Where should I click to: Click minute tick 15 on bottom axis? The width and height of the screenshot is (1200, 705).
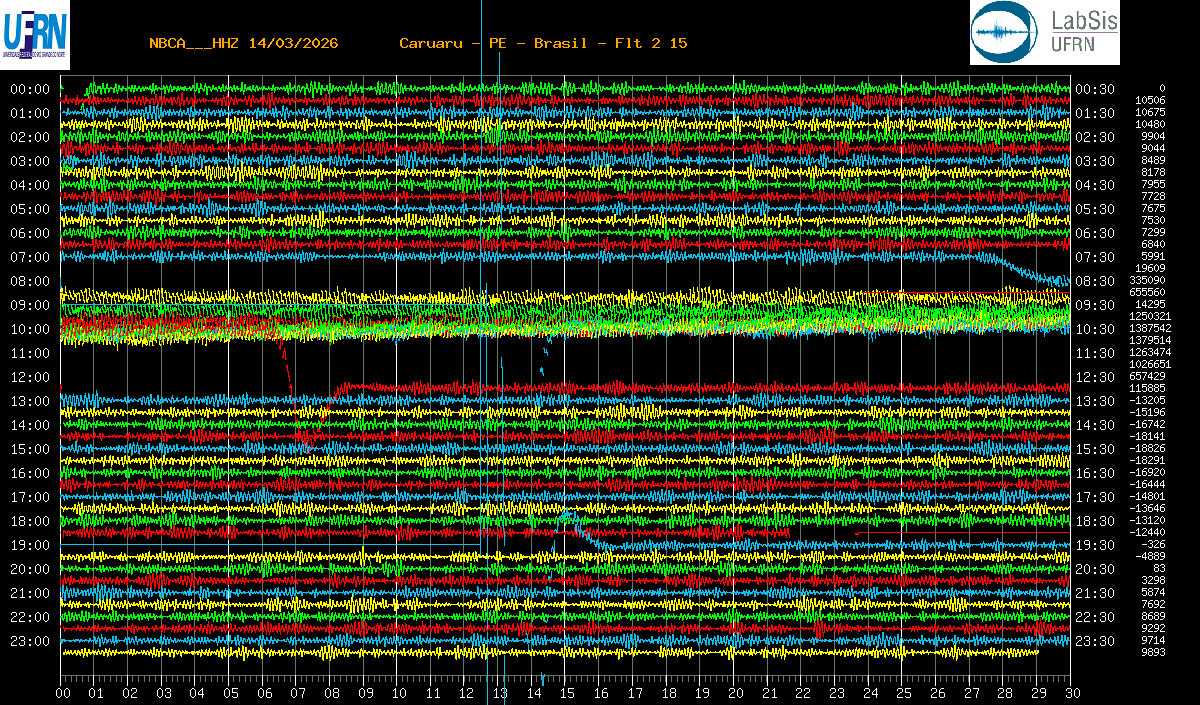[567, 692]
